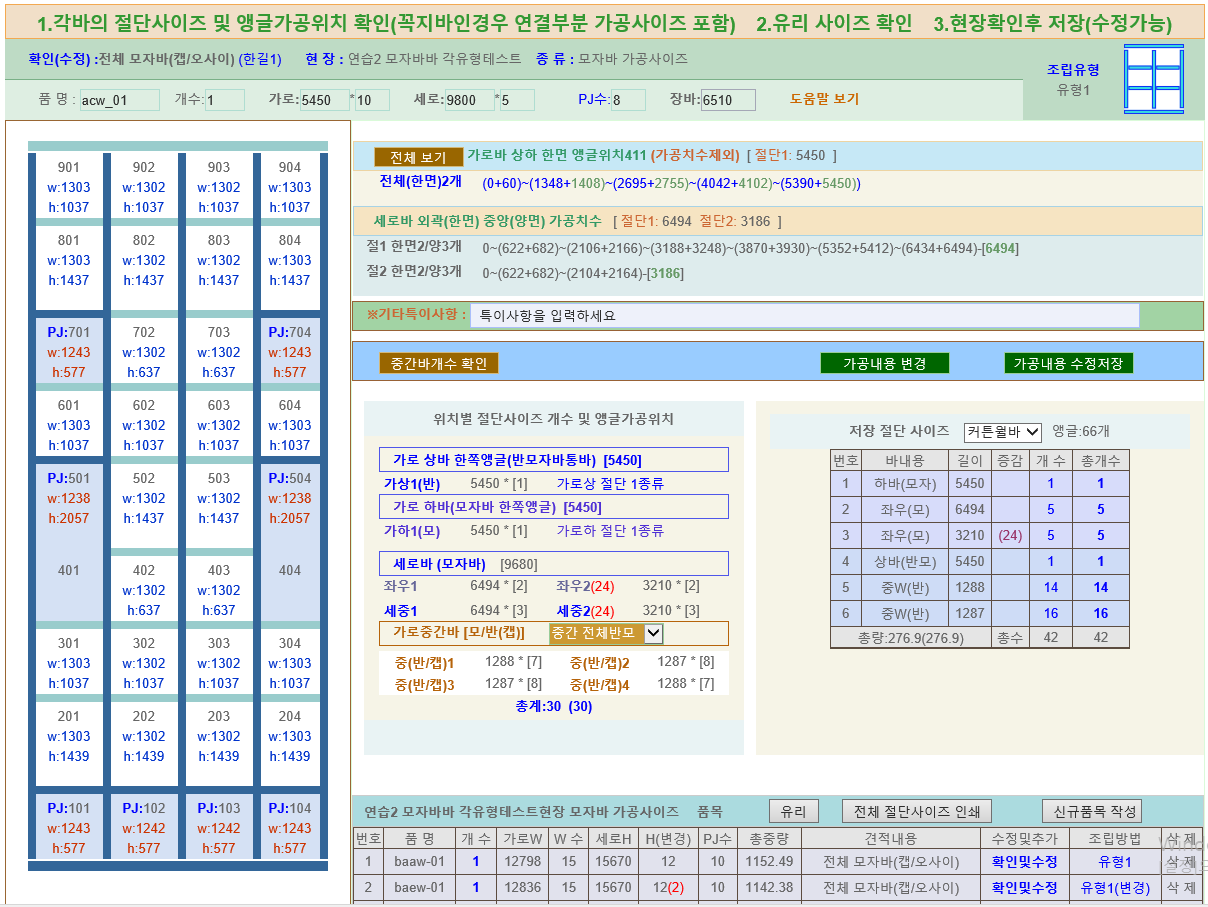Click the 세중1 label
This screenshot has height=907, width=1208.
[401, 610]
